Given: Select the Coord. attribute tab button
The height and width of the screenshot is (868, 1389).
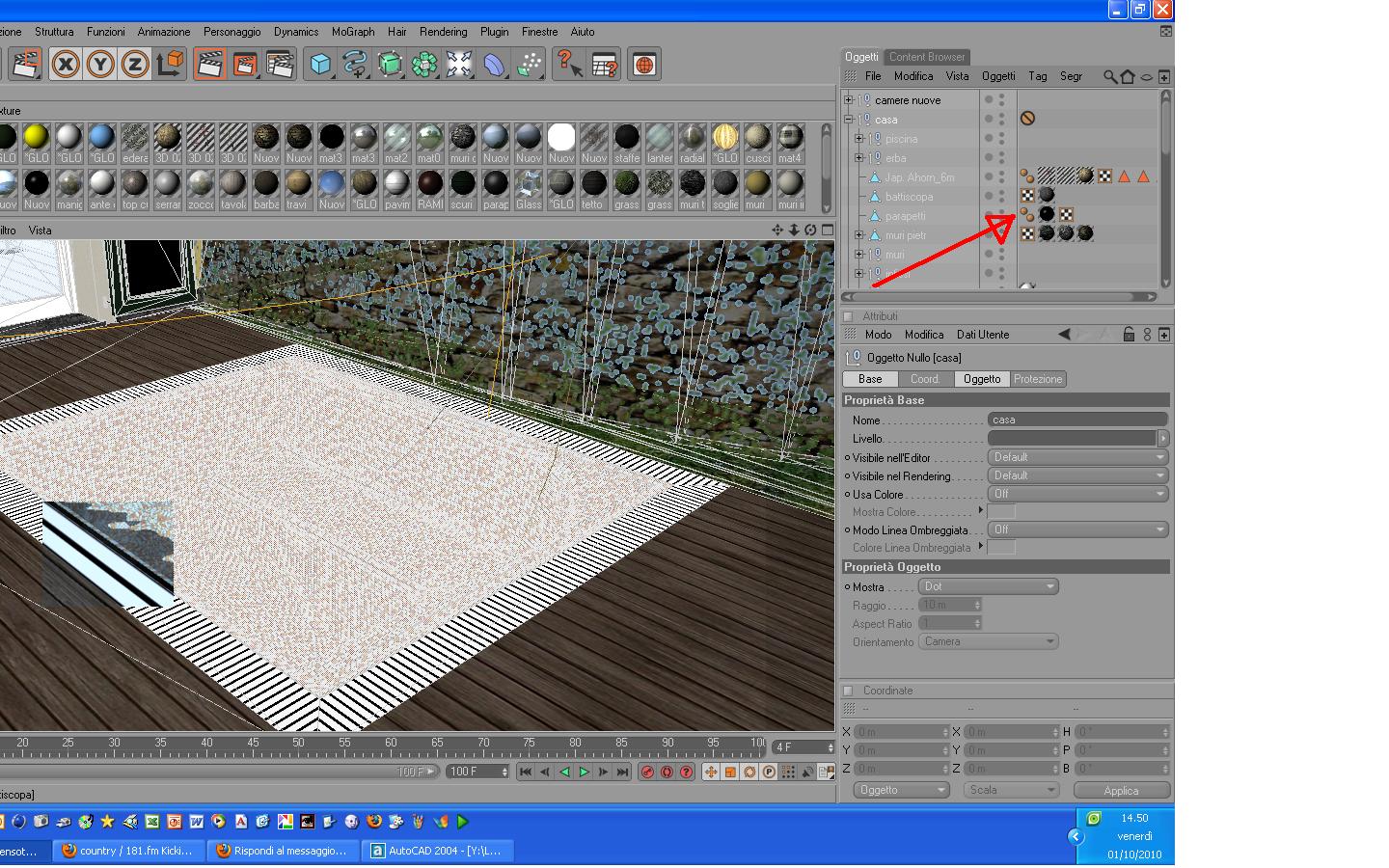Looking at the screenshot, I should [x=925, y=379].
